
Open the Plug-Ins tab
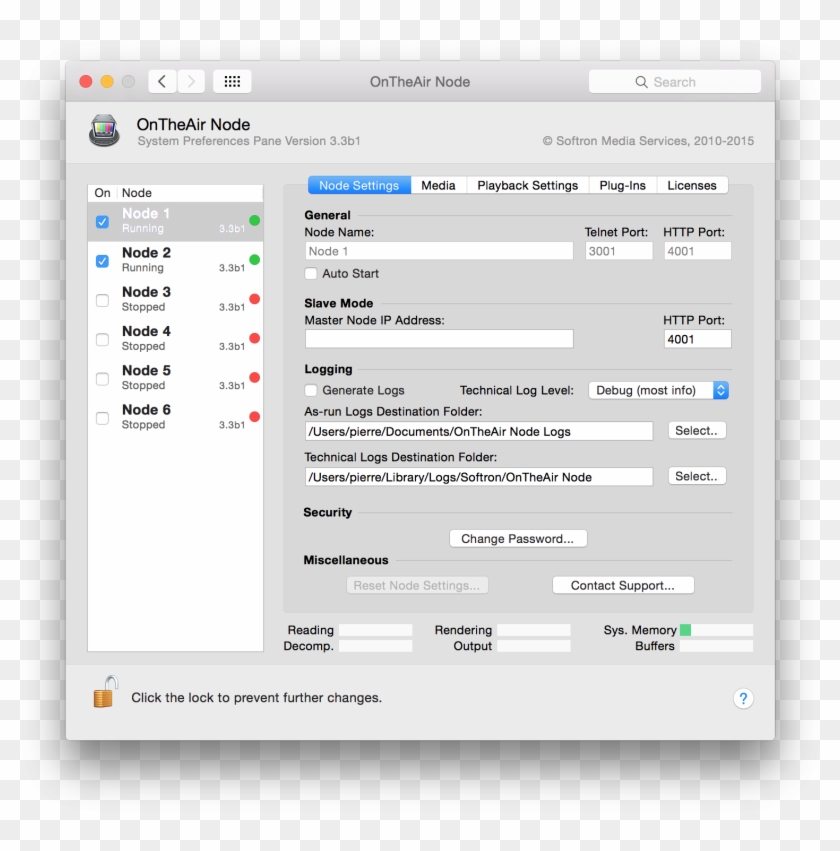tap(622, 185)
